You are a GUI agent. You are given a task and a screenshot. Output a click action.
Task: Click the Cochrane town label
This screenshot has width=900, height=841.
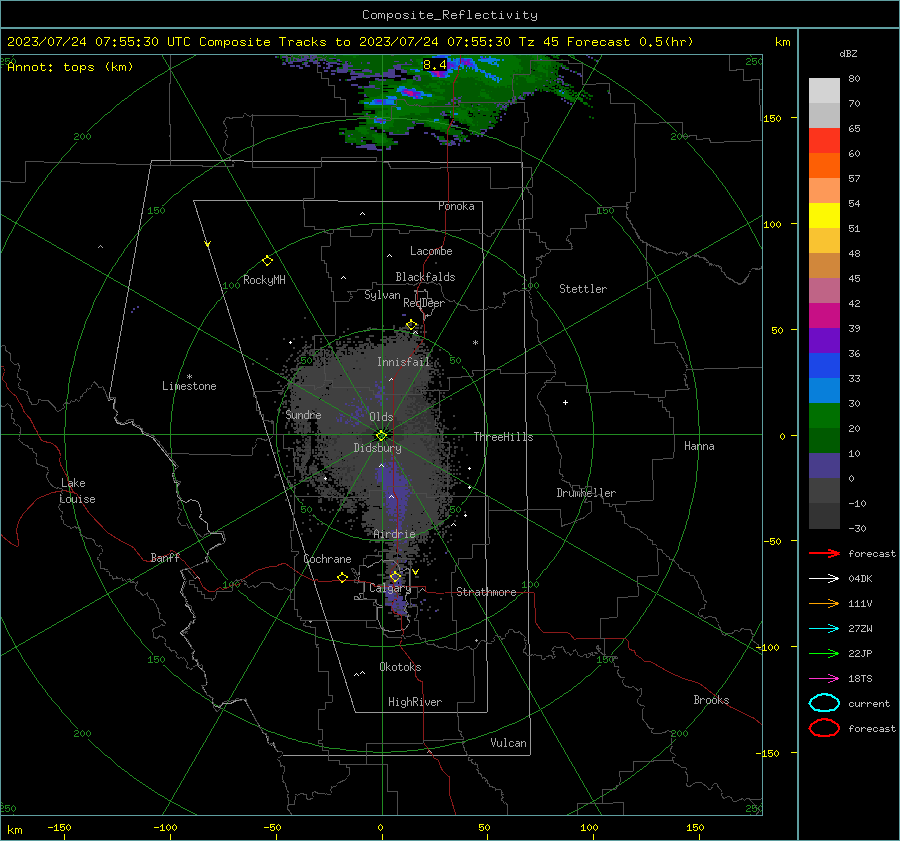coord(327,559)
